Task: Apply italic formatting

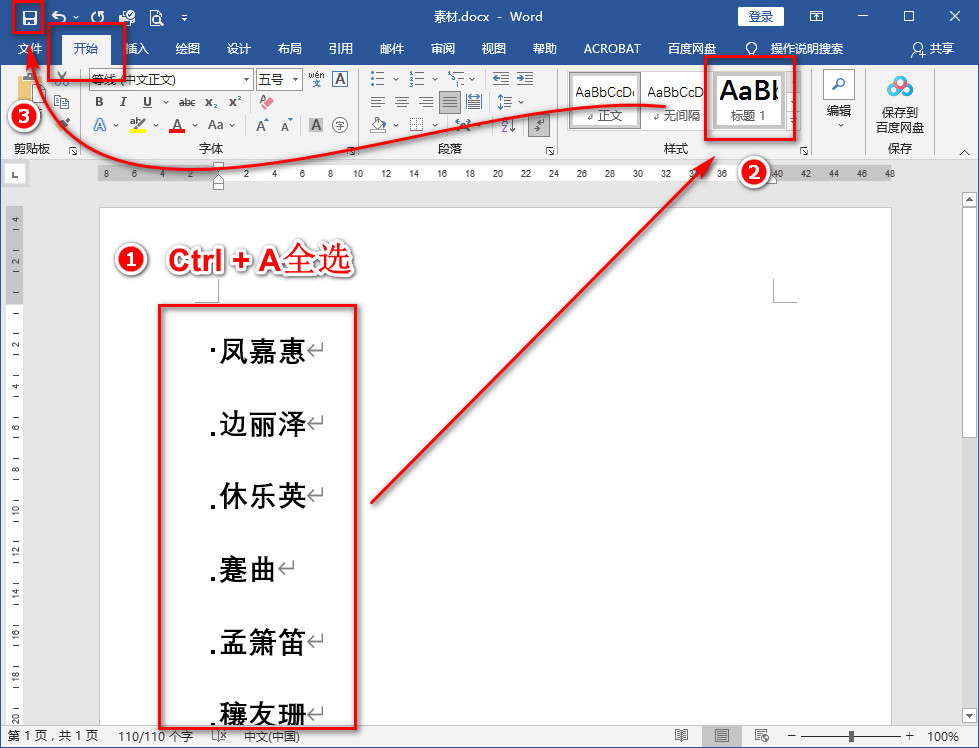Action: pyautogui.click(x=122, y=101)
